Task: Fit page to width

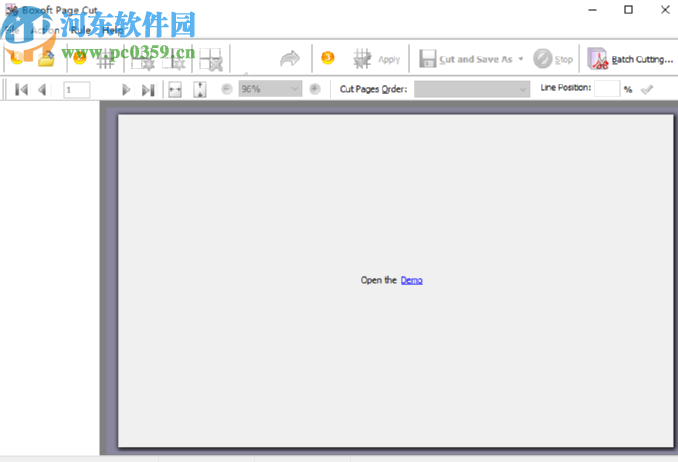Action: 175,90
